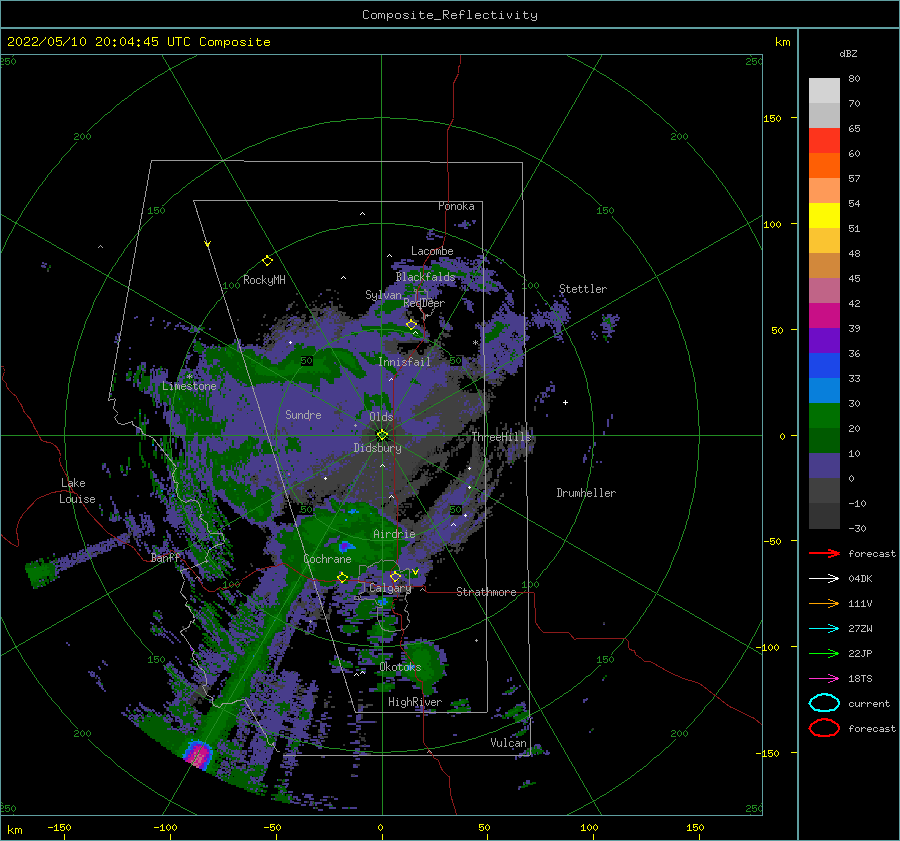Click the asterisk marker above Limestone
This screenshot has width=900, height=841.
pyautogui.click(x=189, y=377)
